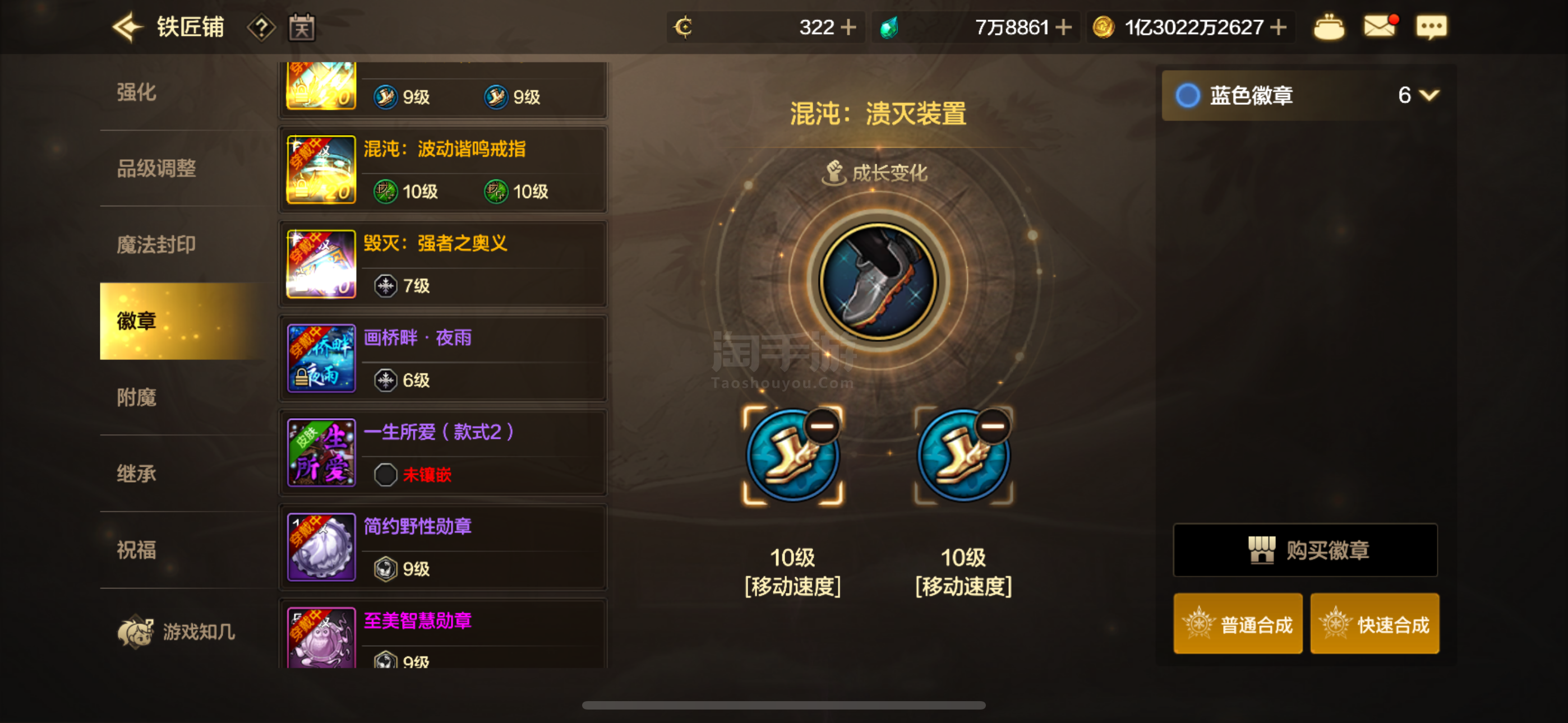This screenshot has height=723, width=1568.
Task: Select the 画桥畔·夜雨 item in list
Action: click(x=443, y=359)
